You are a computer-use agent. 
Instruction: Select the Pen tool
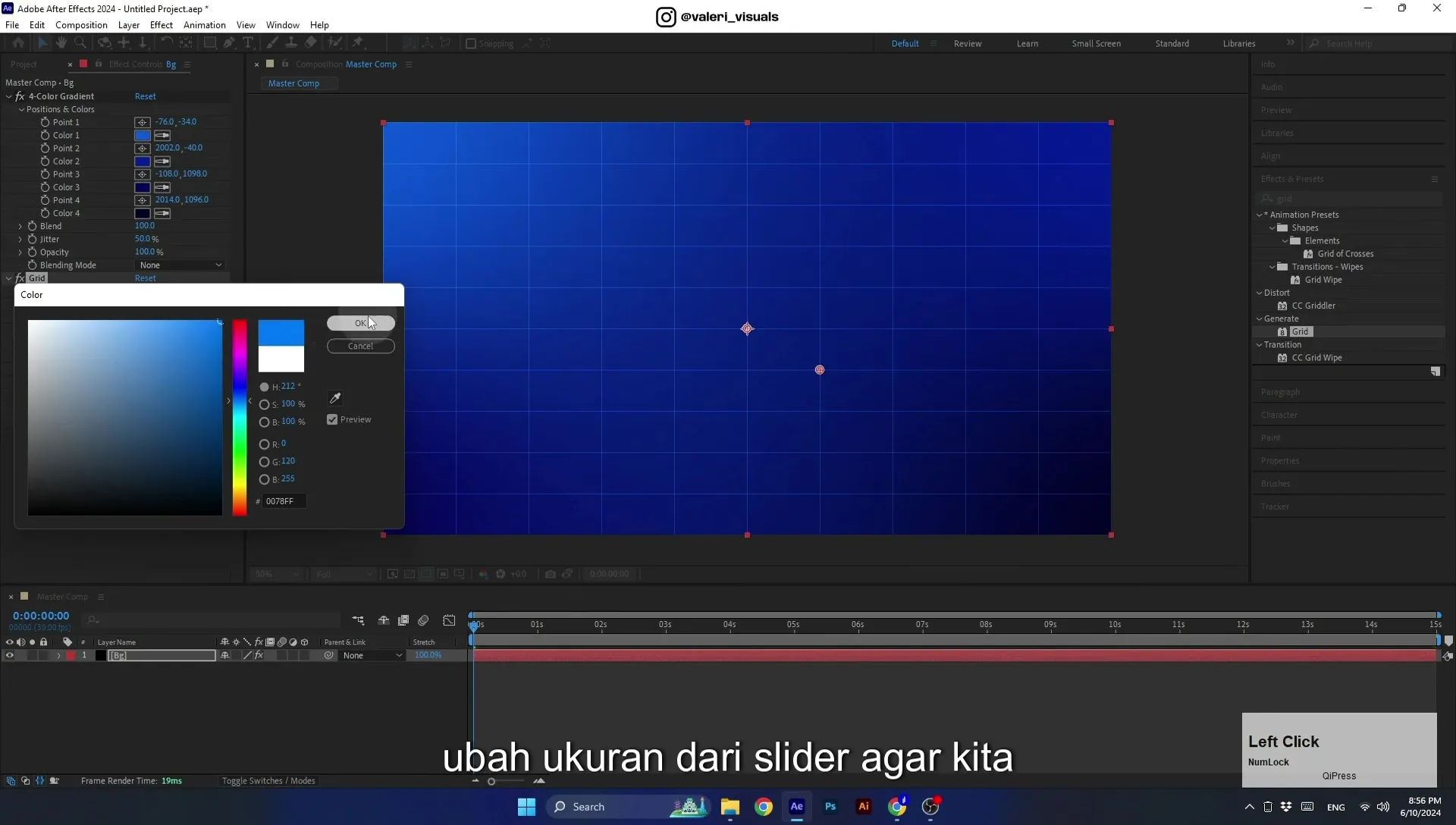point(229,43)
